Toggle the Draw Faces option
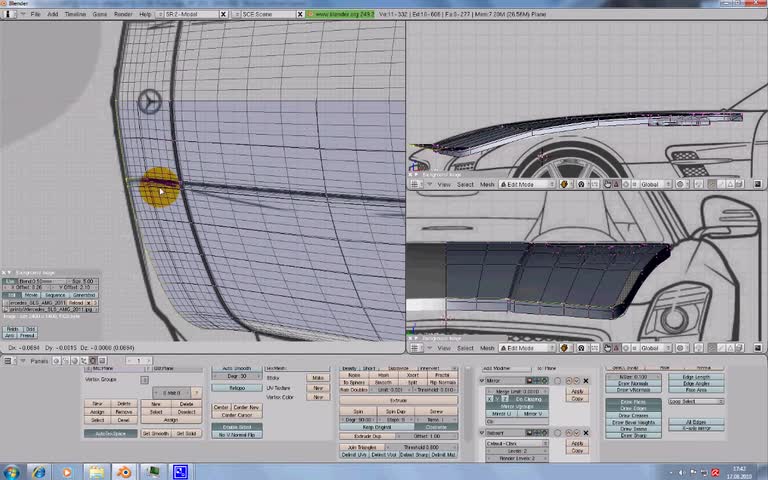The width and height of the screenshot is (768, 480). (634, 402)
